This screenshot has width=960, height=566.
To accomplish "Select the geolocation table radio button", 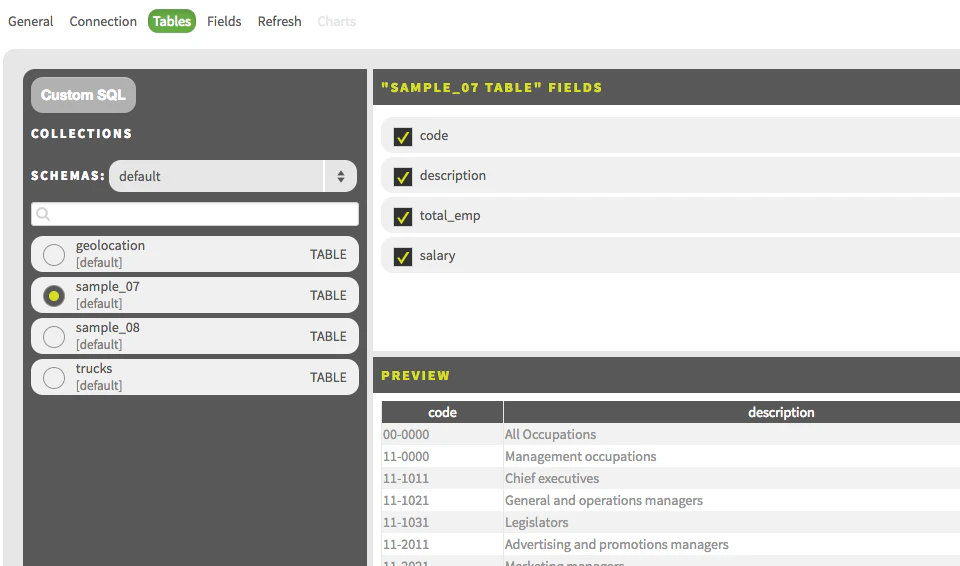I will pyautogui.click(x=54, y=255).
